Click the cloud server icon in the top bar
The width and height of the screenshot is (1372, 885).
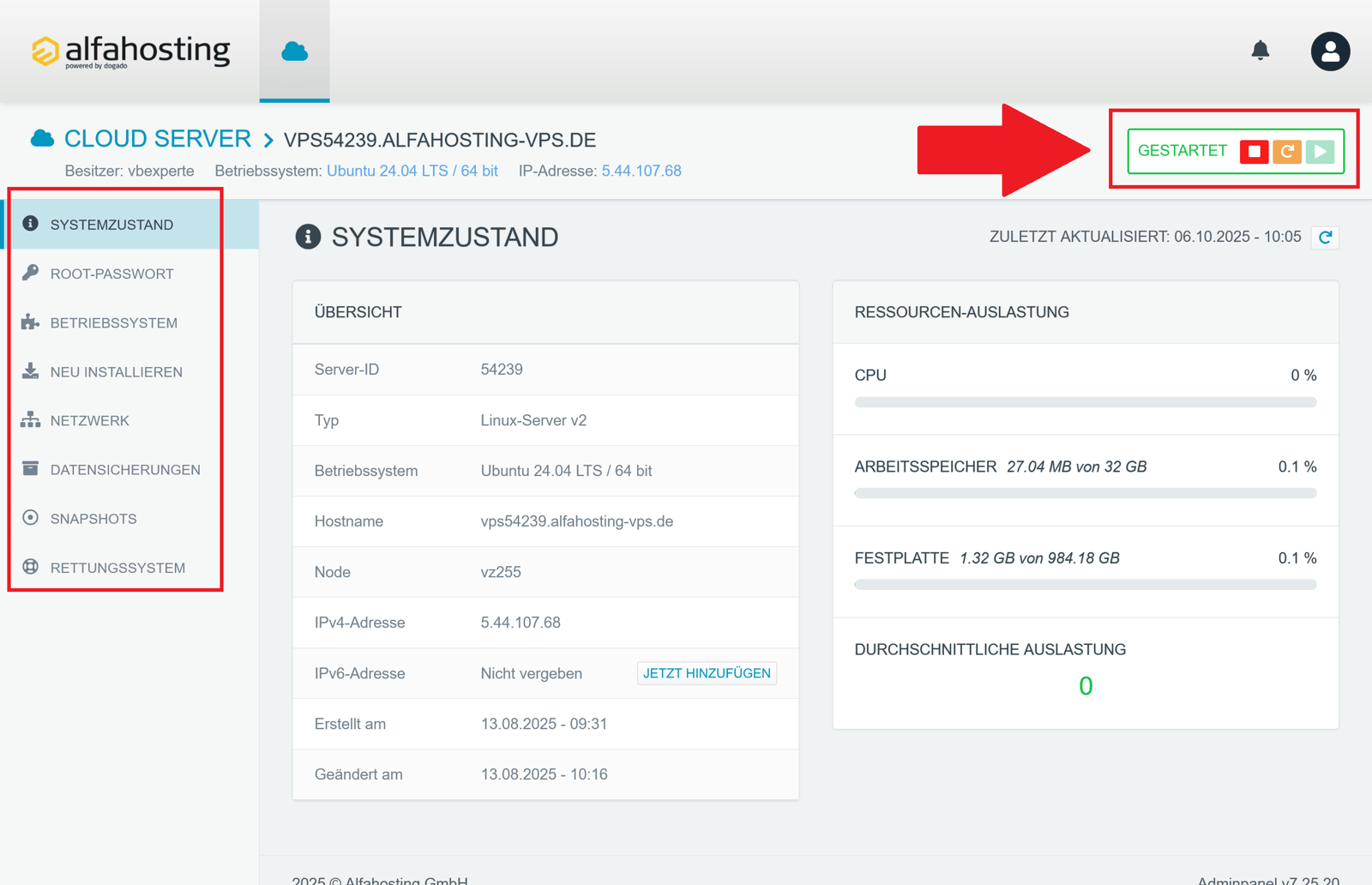coord(294,51)
